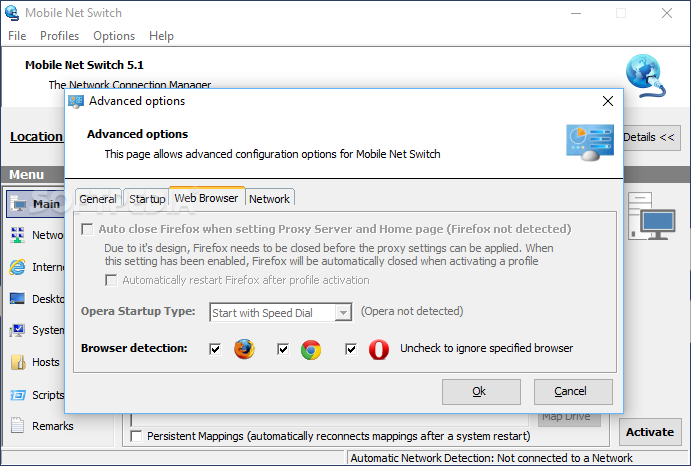The width and height of the screenshot is (691, 466).
Task: Click the Activate button
Action: click(x=650, y=432)
